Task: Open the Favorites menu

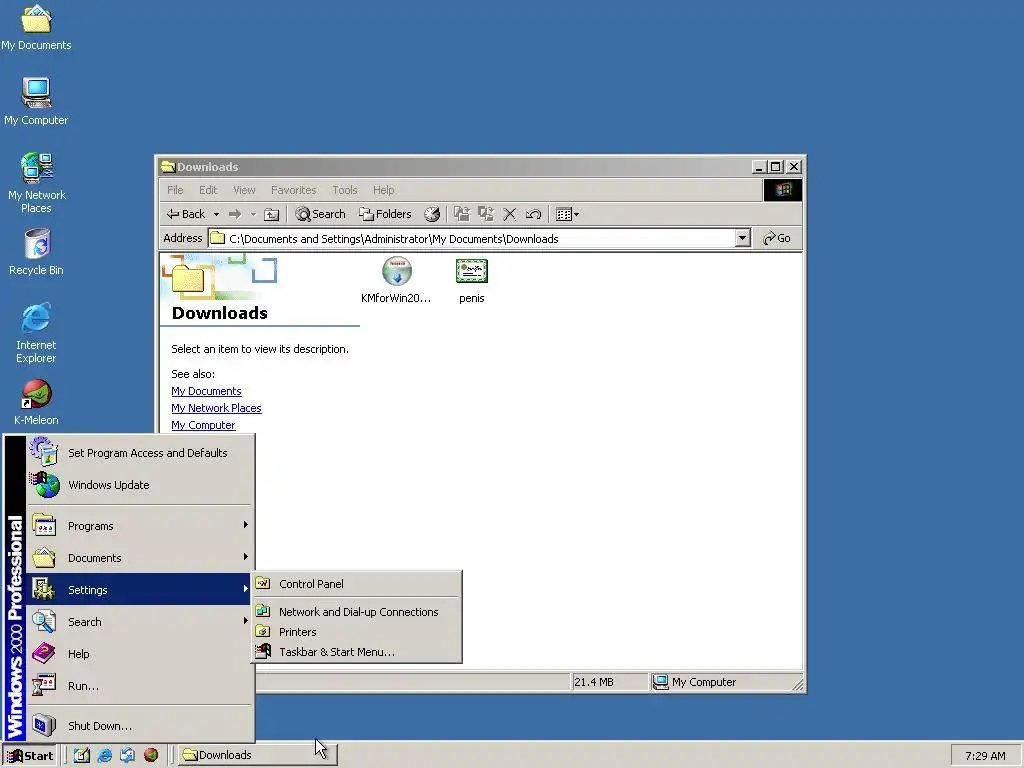Action: point(293,190)
